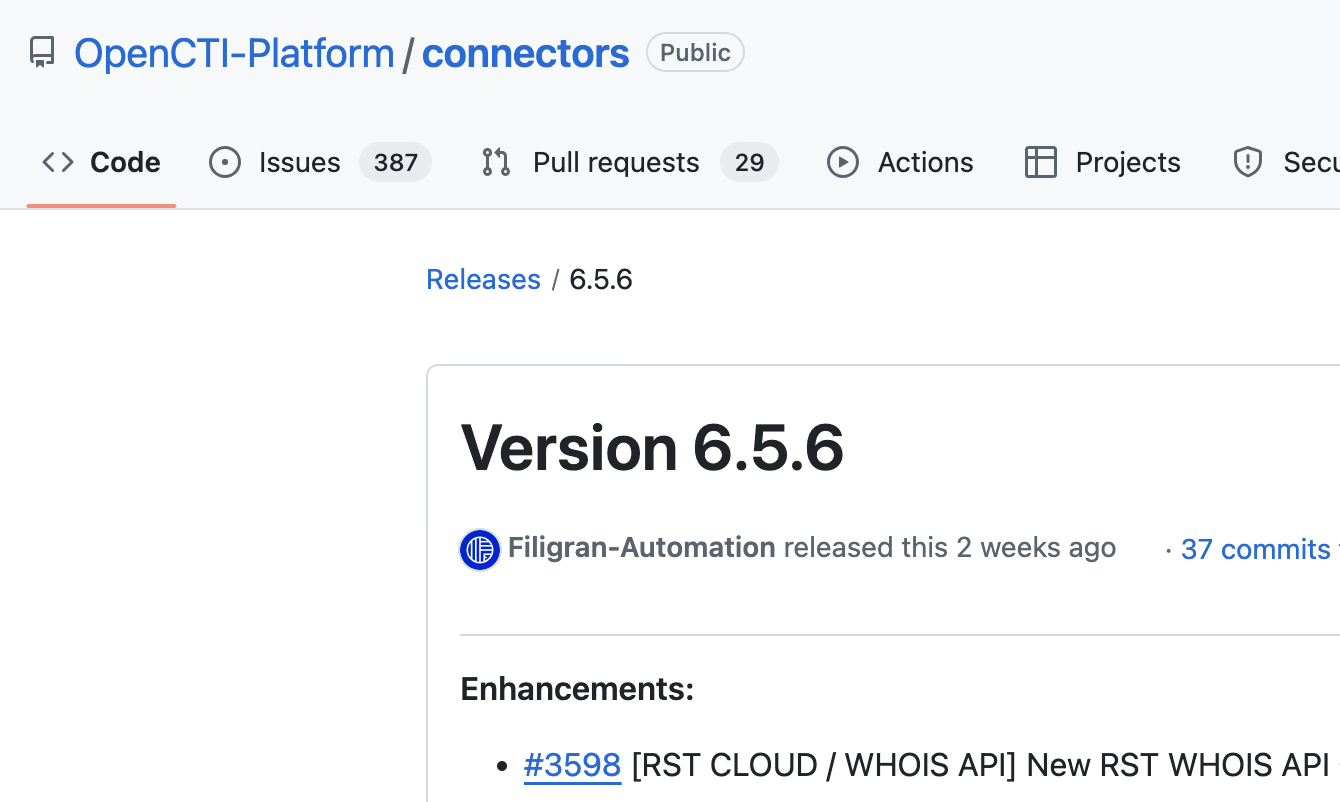Click the Issues circle-dot icon
Image resolution: width=1340 pixels, height=802 pixels.
[x=225, y=162]
